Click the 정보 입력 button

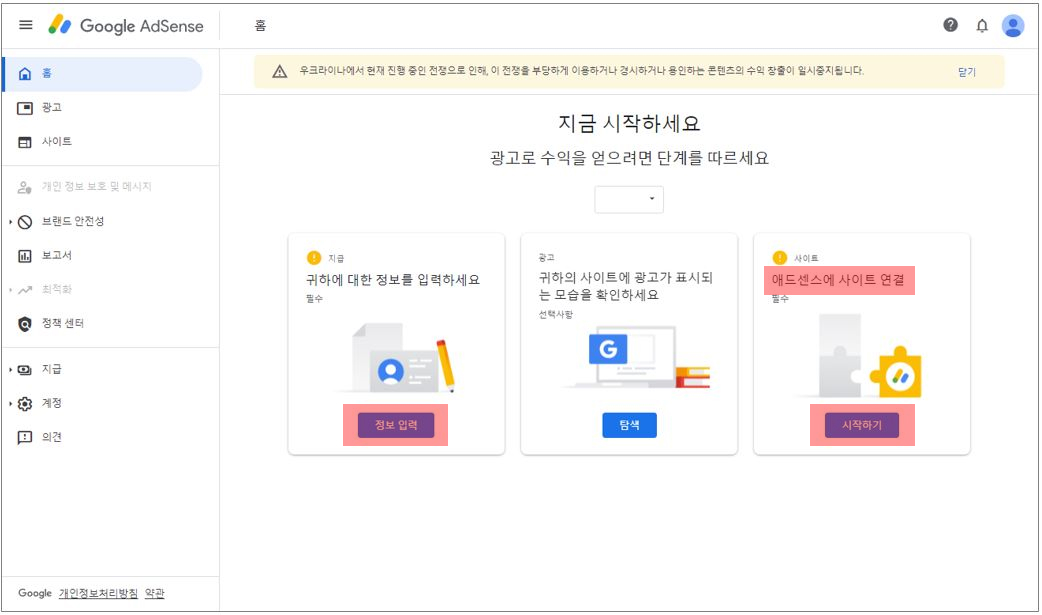396,425
